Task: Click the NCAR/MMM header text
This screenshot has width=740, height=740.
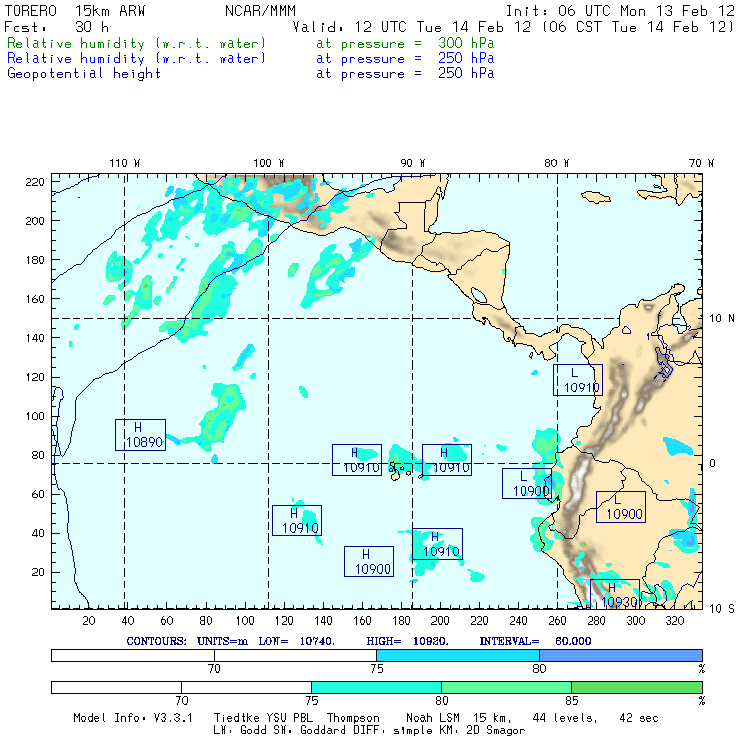Action: tap(260, 11)
